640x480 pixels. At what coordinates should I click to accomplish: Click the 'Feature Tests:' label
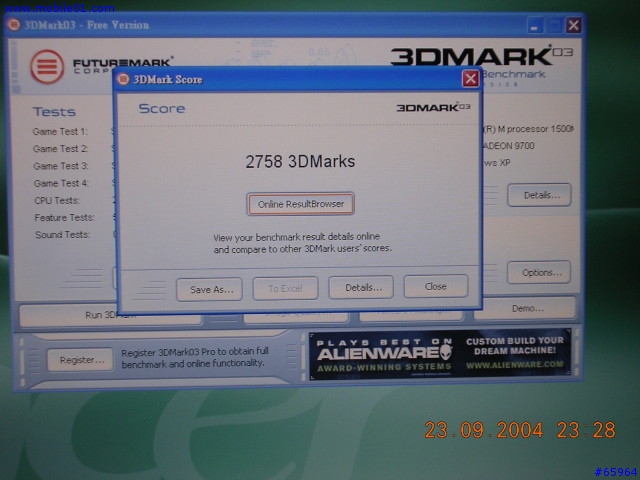coord(64,218)
